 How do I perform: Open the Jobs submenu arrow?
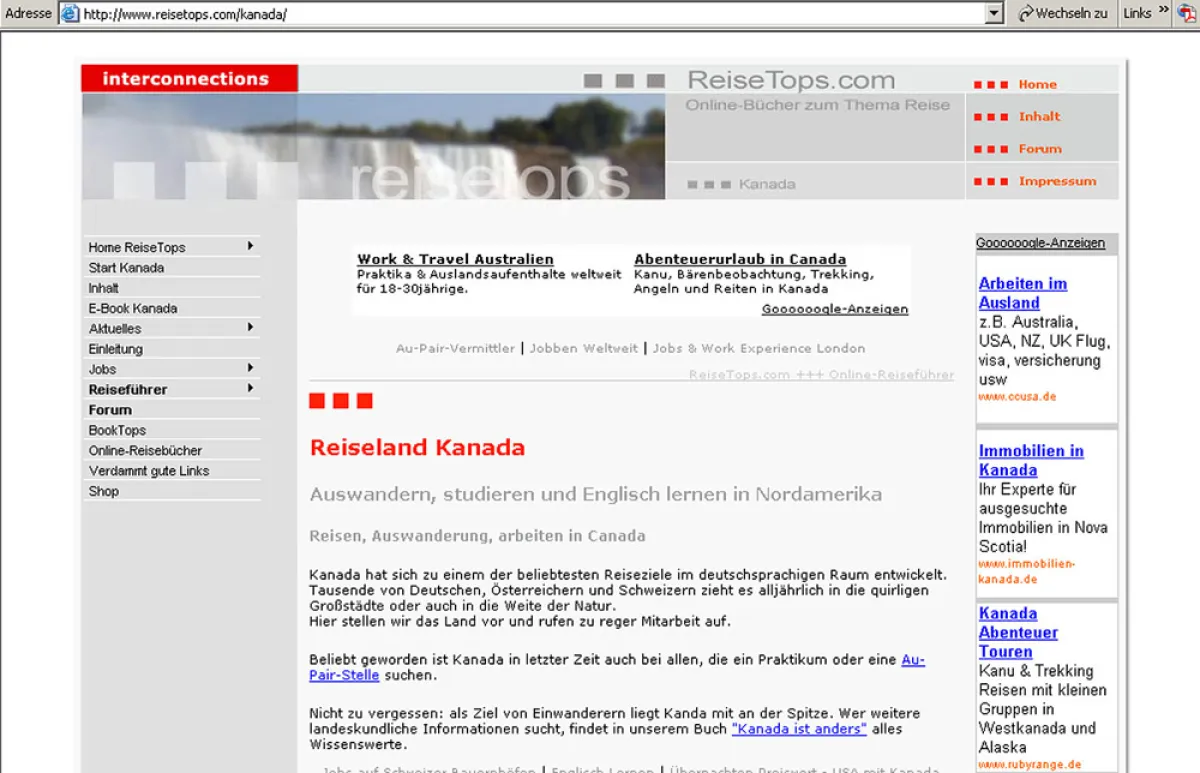[x=250, y=369]
